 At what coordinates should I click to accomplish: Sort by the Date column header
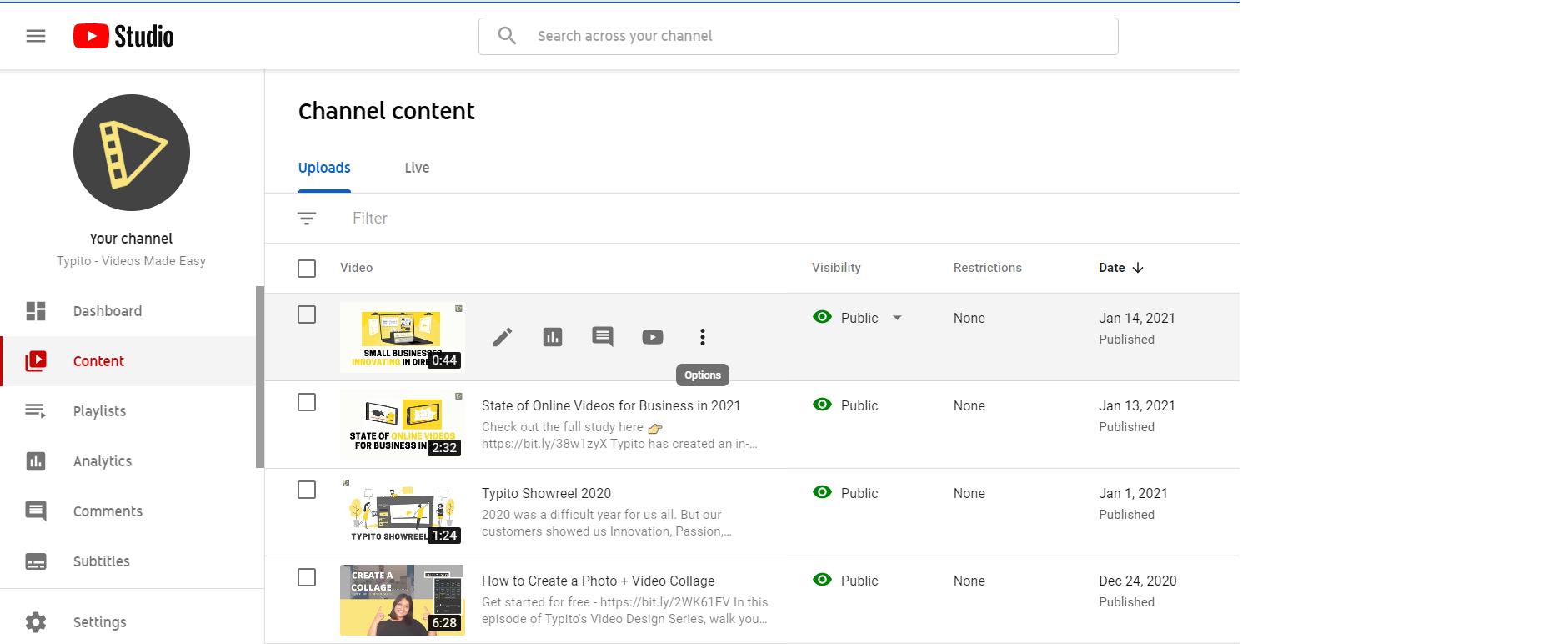(1112, 268)
